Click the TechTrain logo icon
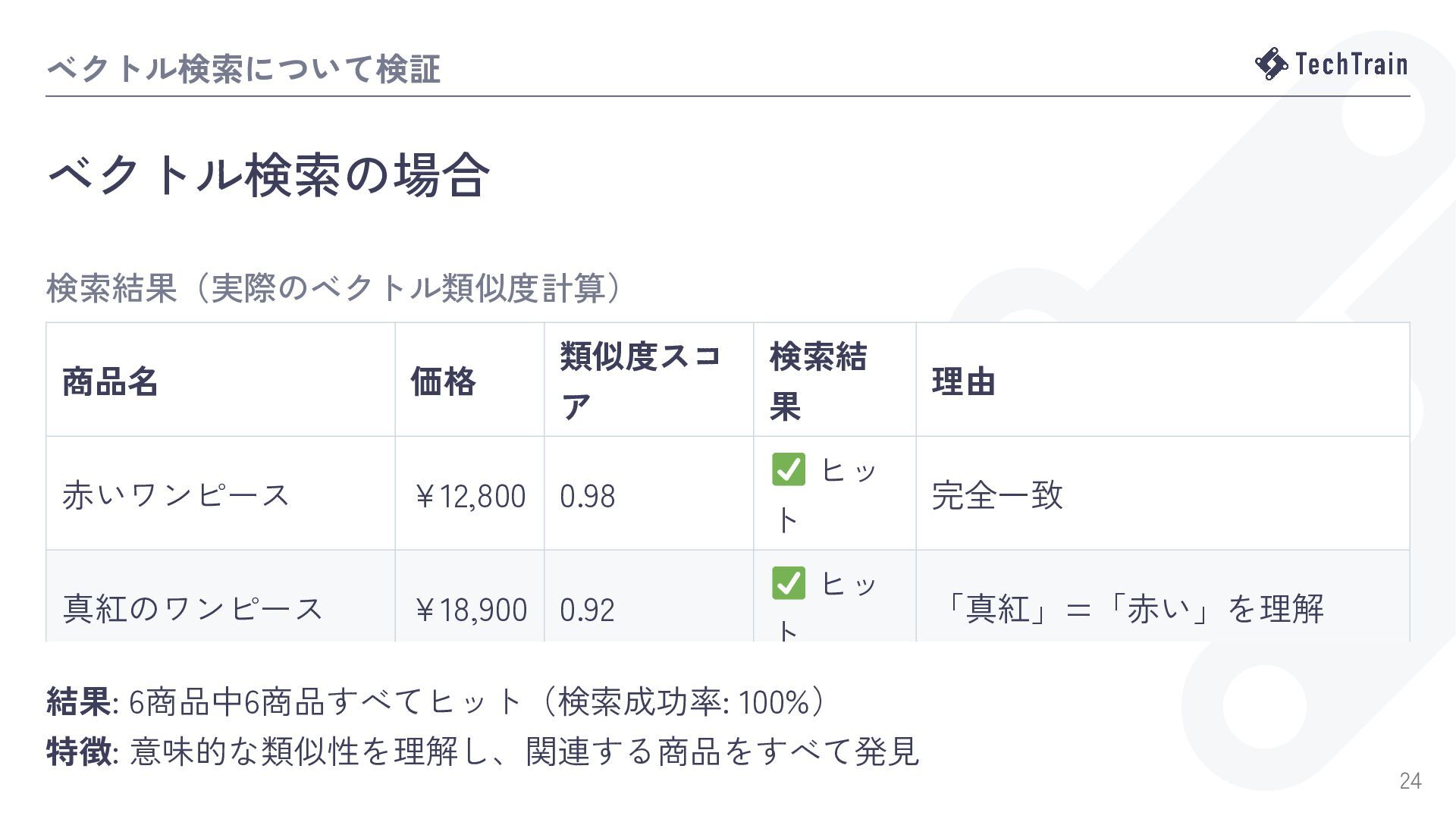The image size is (1456, 819). [1271, 64]
